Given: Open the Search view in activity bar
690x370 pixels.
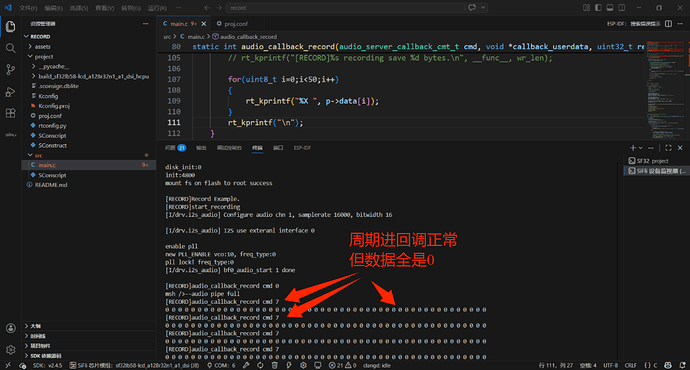Looking at the screenshot, I should [x=10, y=48].
